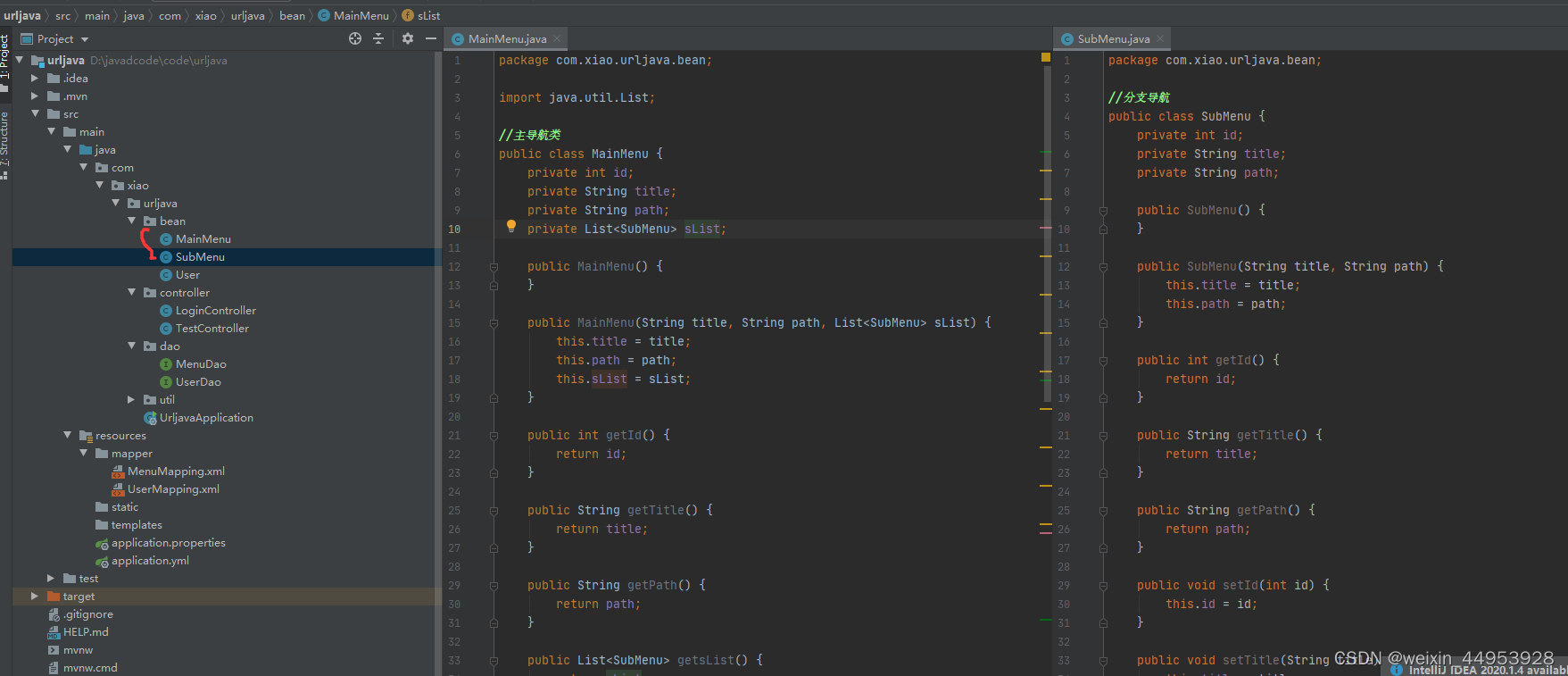Click java breadcrumb in navigation bar
This screenshot has height=676, width=1568.
coord(134,15)
